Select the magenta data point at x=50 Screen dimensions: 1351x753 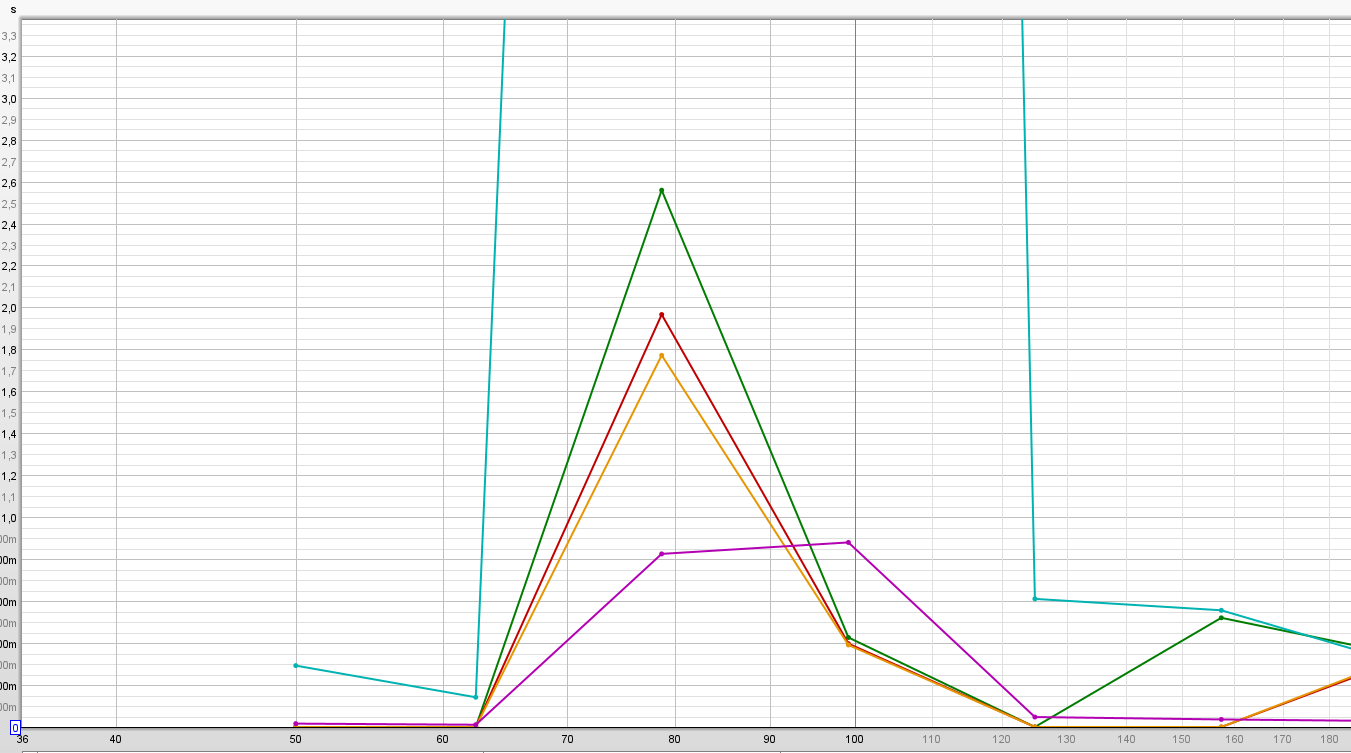coord(296,723)
